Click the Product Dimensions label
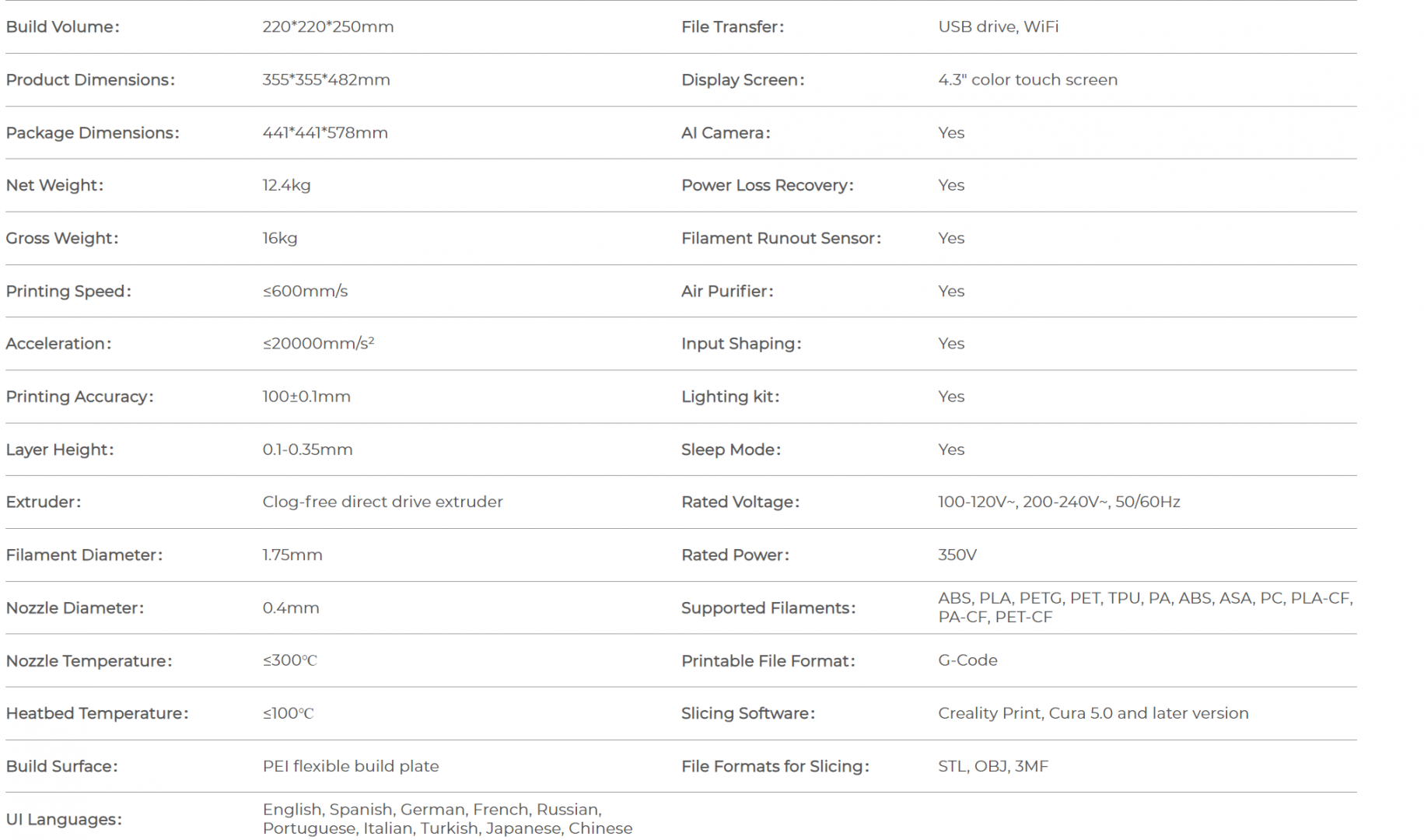1424x840 pixels. [x=90, y=79]
